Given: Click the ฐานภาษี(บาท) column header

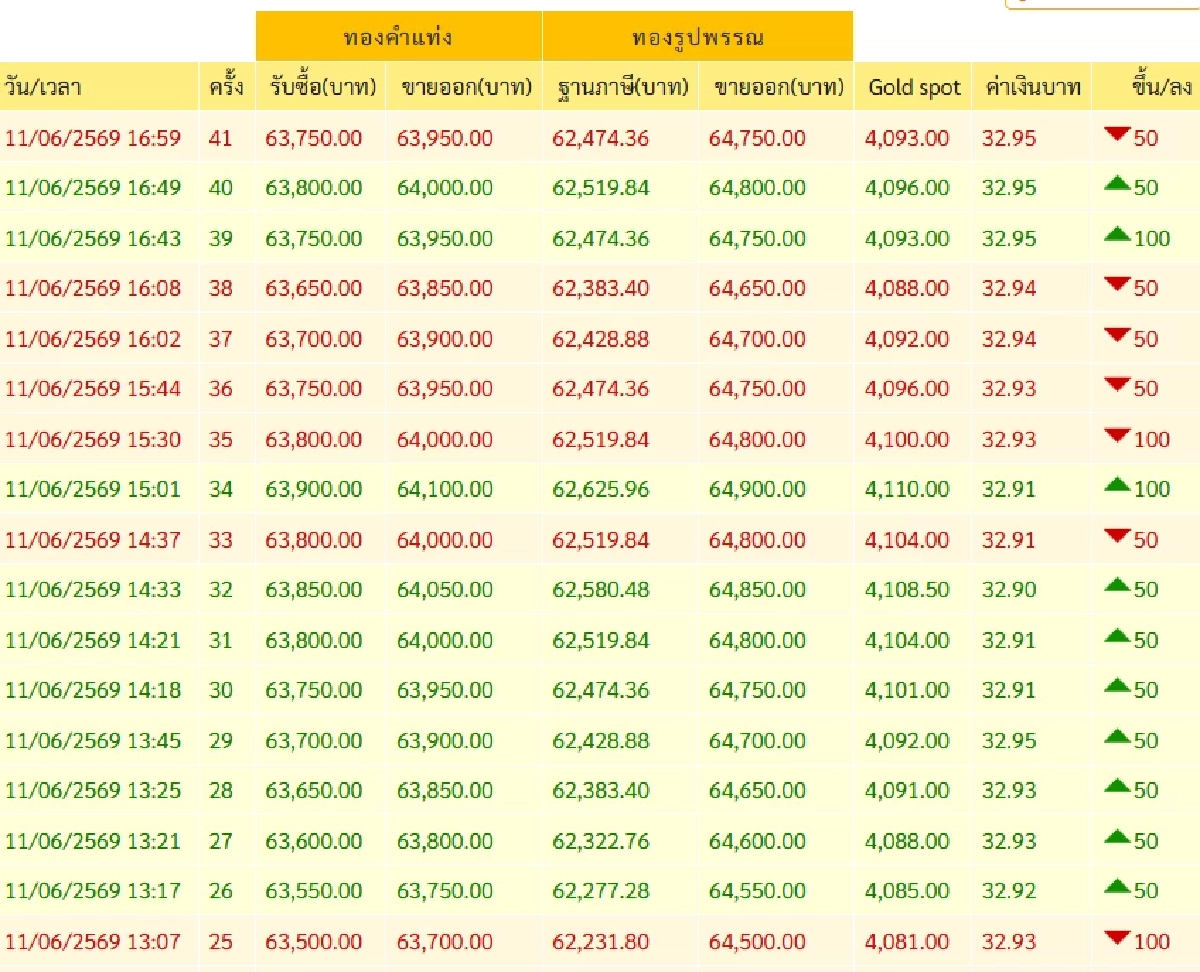Looking at the screenshot, I should point(620,87).
